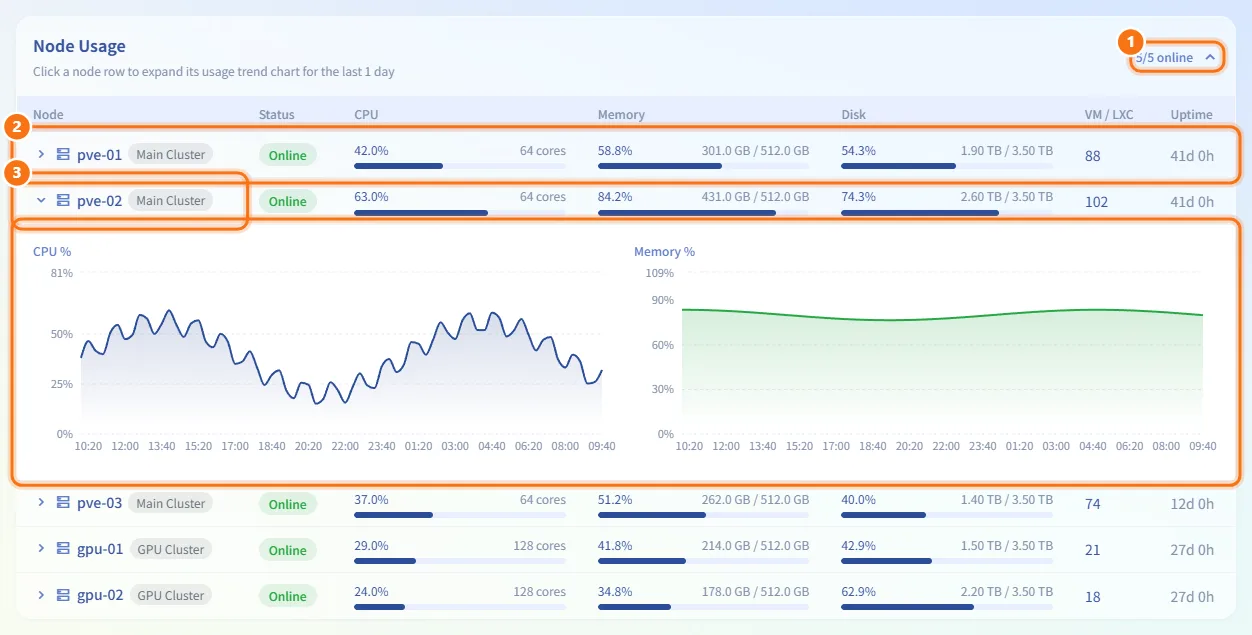Click the Memory column header
The width and height of the screenshot is (1252, 635).
621,114
